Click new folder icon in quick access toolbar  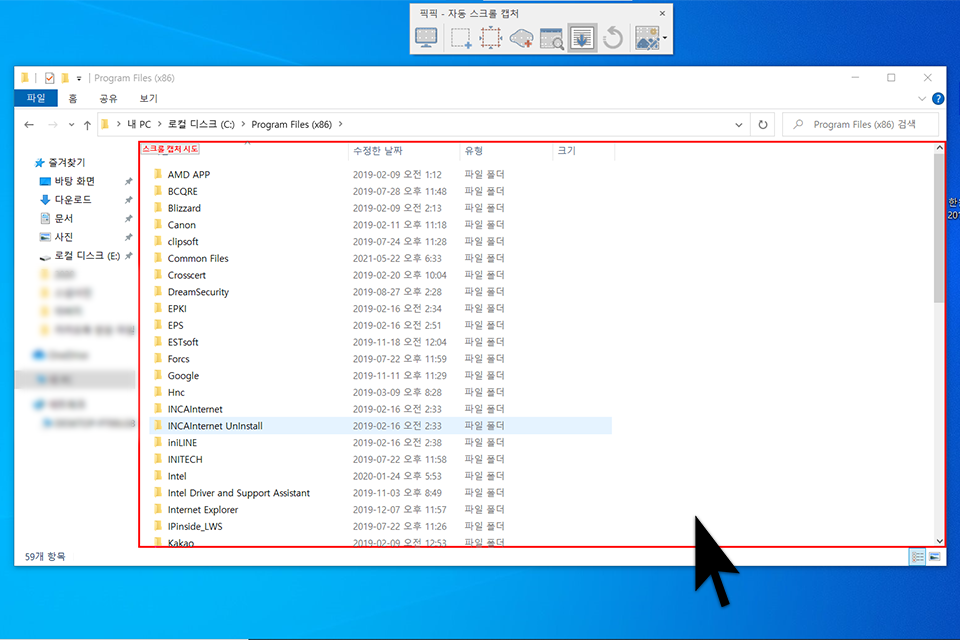pyautogui.click(x=64, y=78)
